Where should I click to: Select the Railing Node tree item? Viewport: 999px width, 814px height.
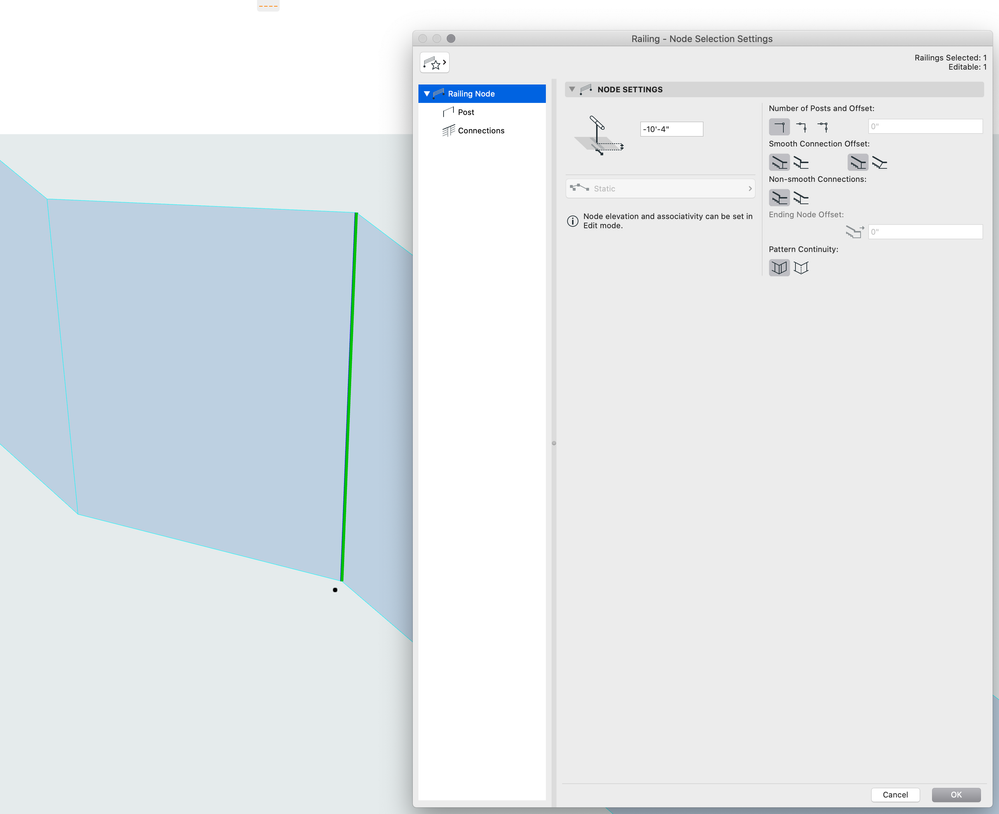coord(482,94)
